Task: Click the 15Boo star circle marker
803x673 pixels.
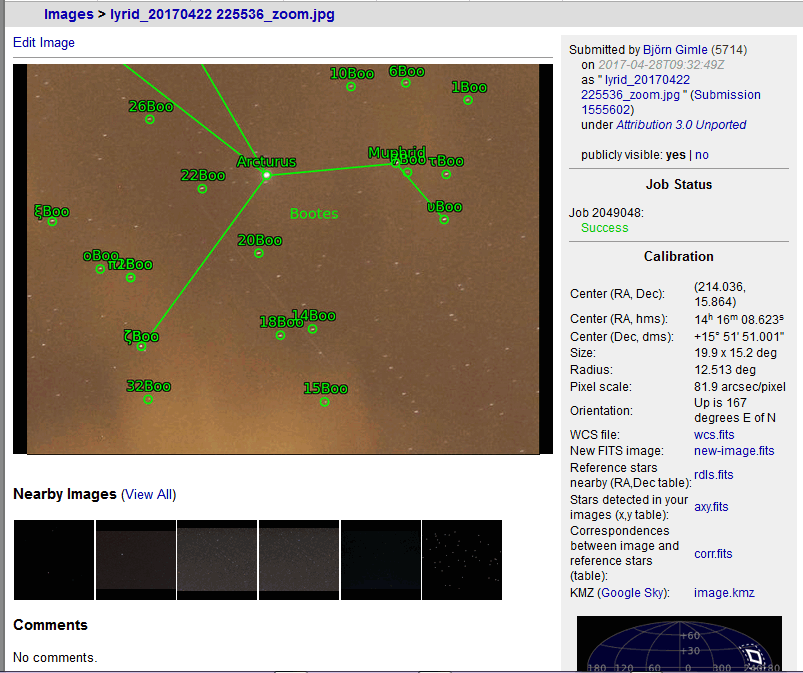Action: [324, 402]
